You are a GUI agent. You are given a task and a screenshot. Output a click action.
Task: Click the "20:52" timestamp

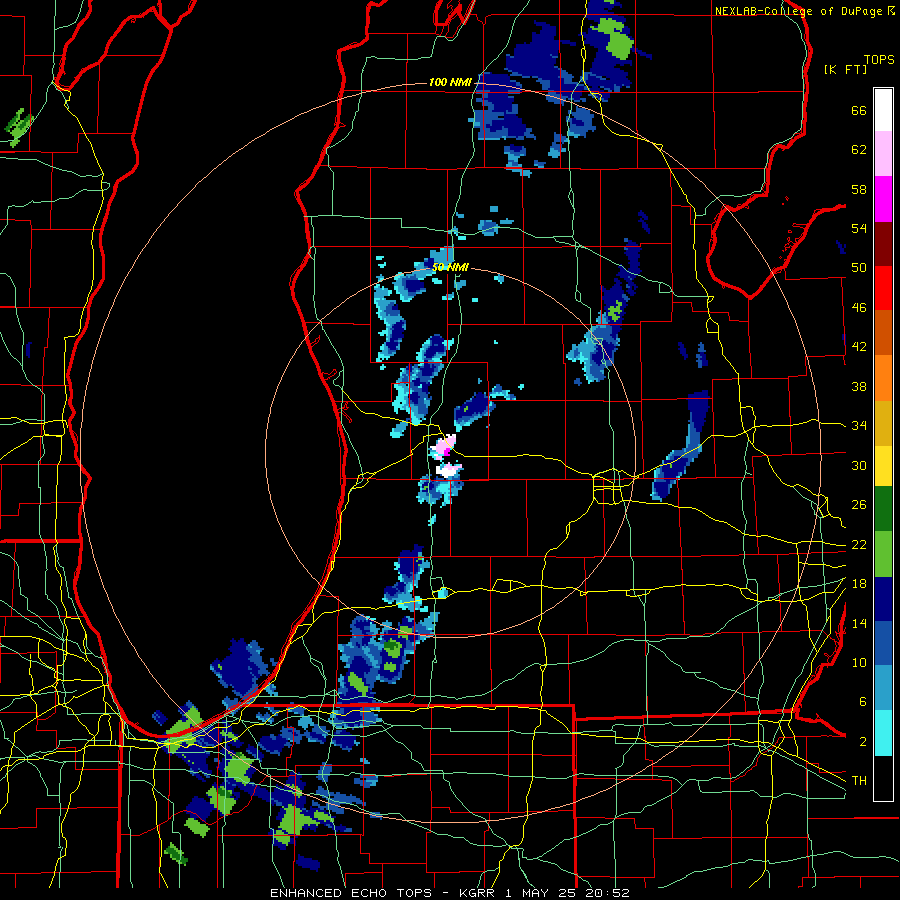607,893
